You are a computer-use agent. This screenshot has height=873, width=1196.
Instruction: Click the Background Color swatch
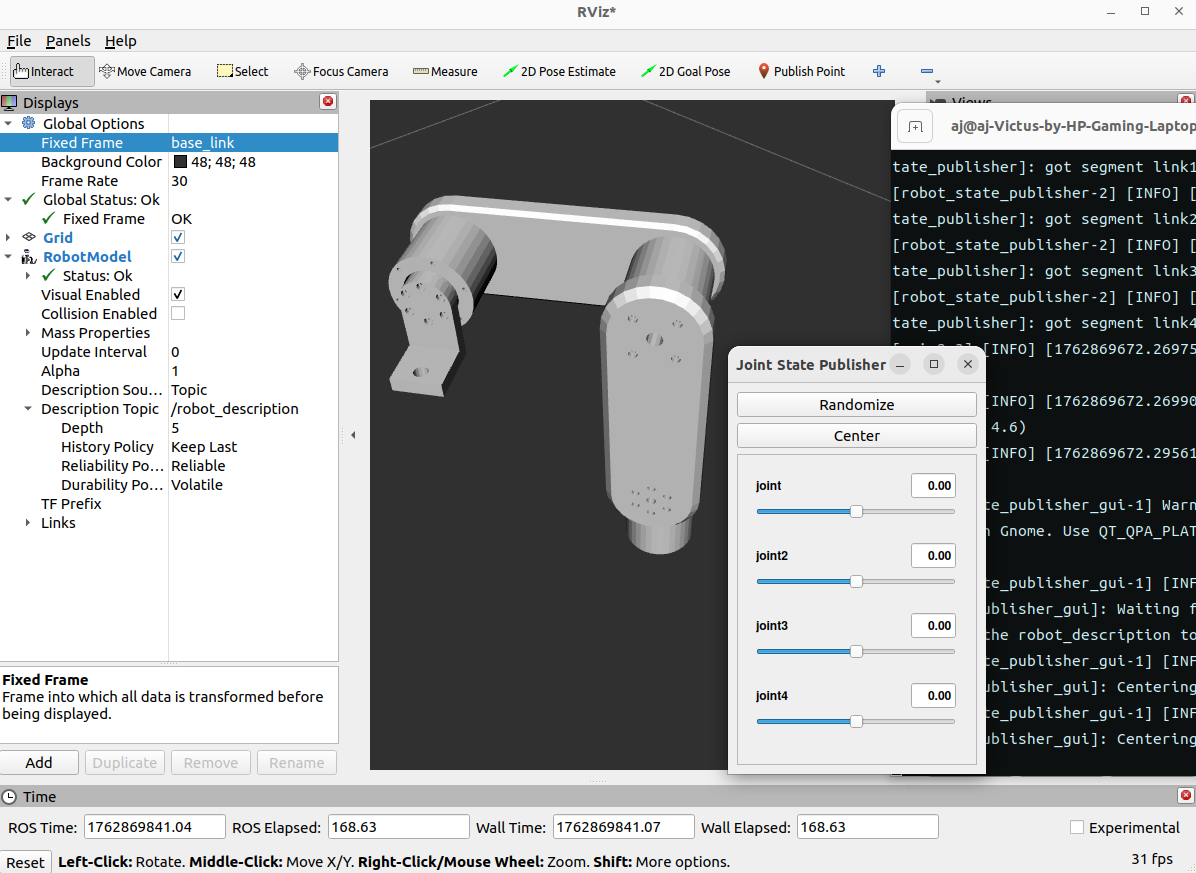click(x=180, y=162)
